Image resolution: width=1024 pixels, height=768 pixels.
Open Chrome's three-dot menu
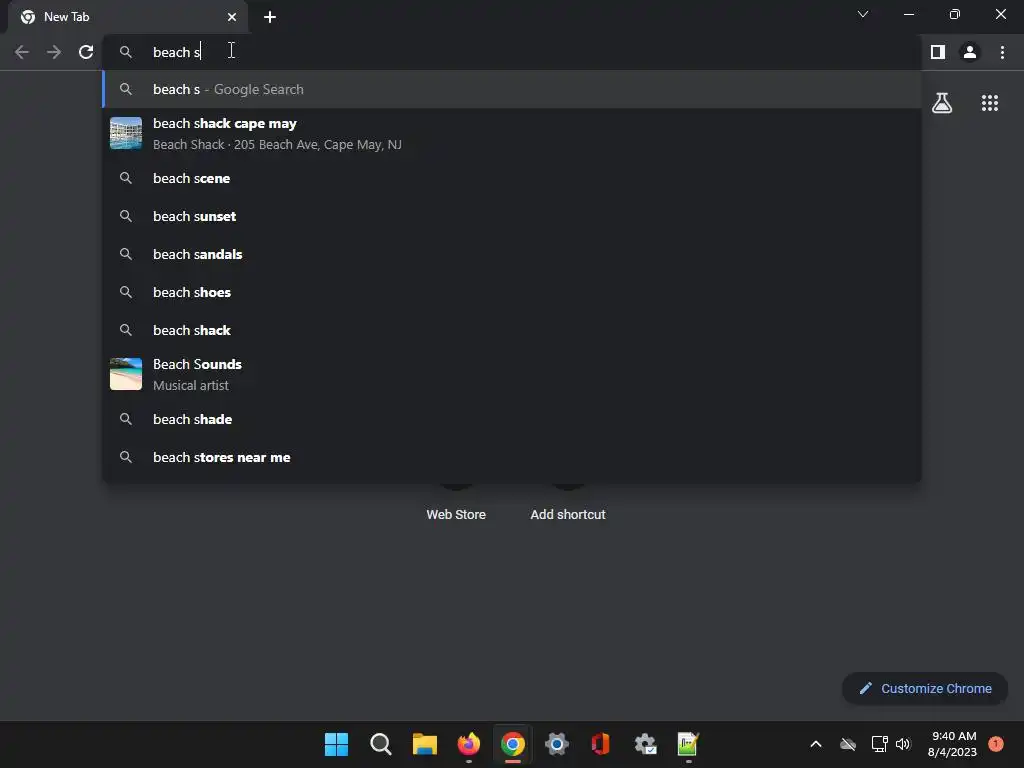[x=1002, y=52]
